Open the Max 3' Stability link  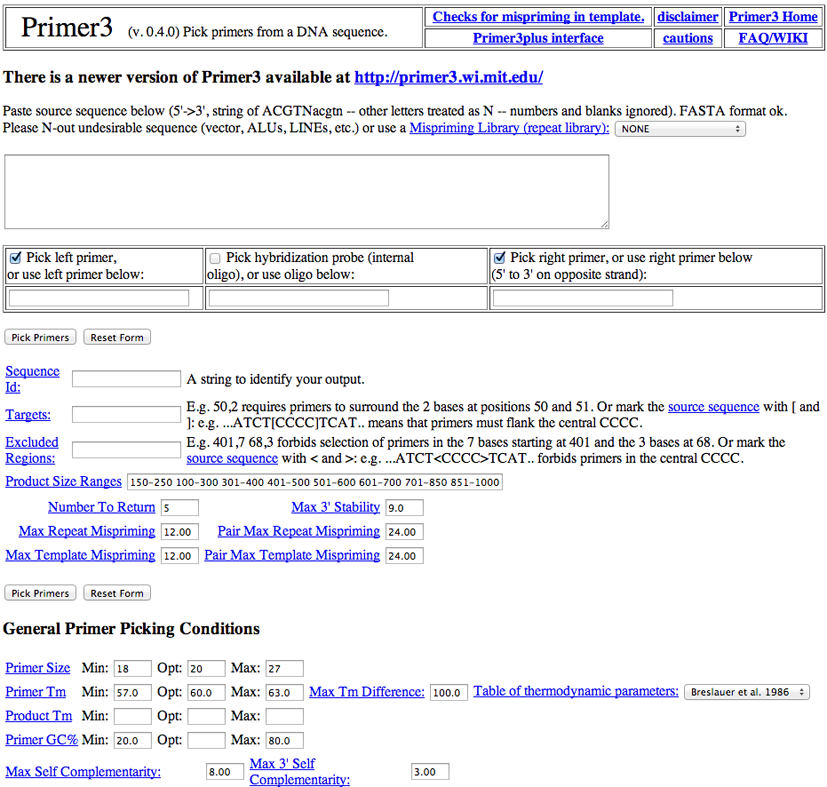pos(335,507)
